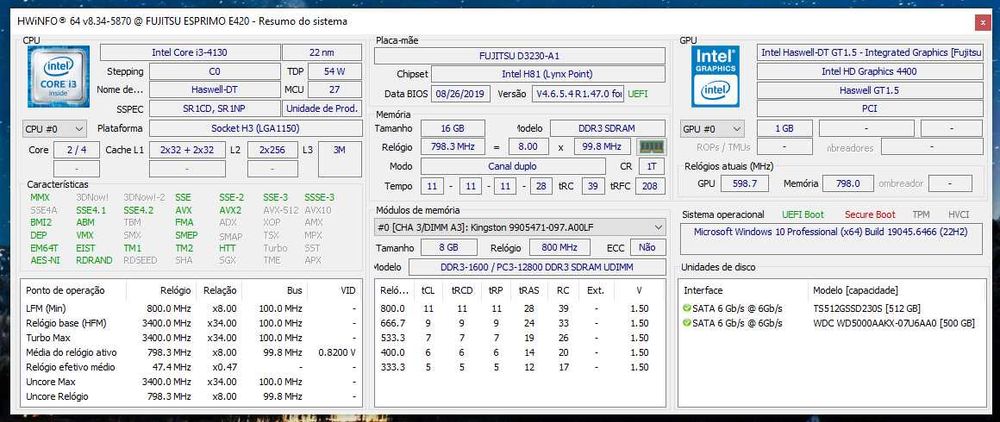This screenshot has height=422, width=1000.
Task: Click the memory clock 798.3 MHz field
Action: [453, 147]
